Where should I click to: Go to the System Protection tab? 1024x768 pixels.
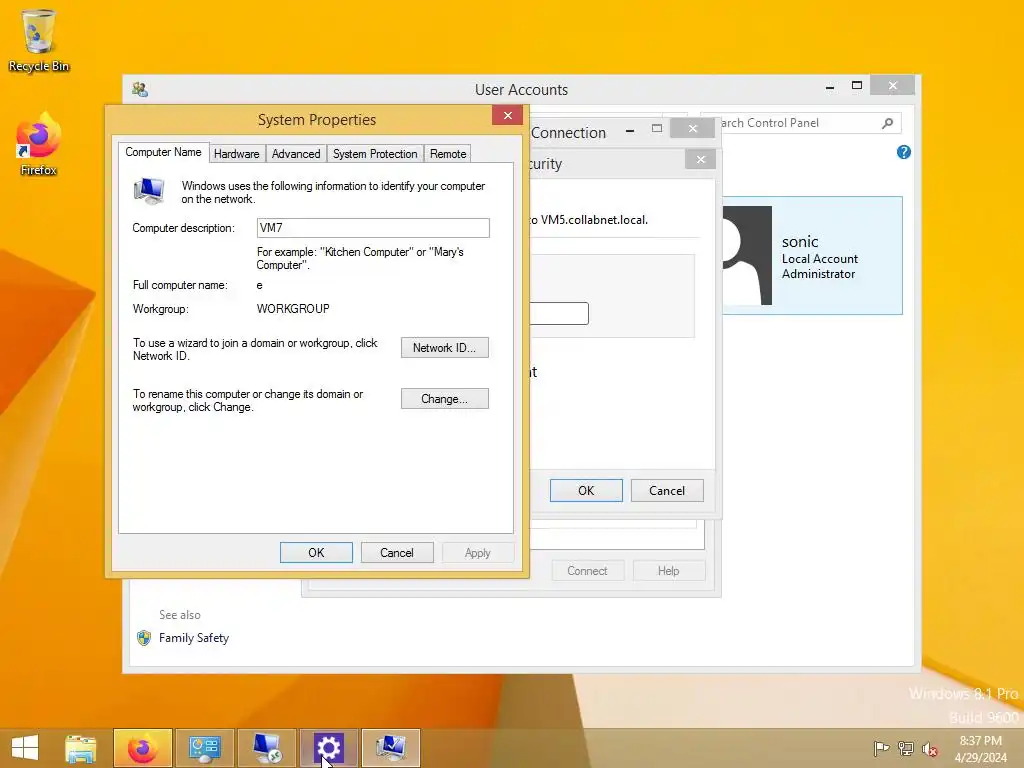[375, 154]
